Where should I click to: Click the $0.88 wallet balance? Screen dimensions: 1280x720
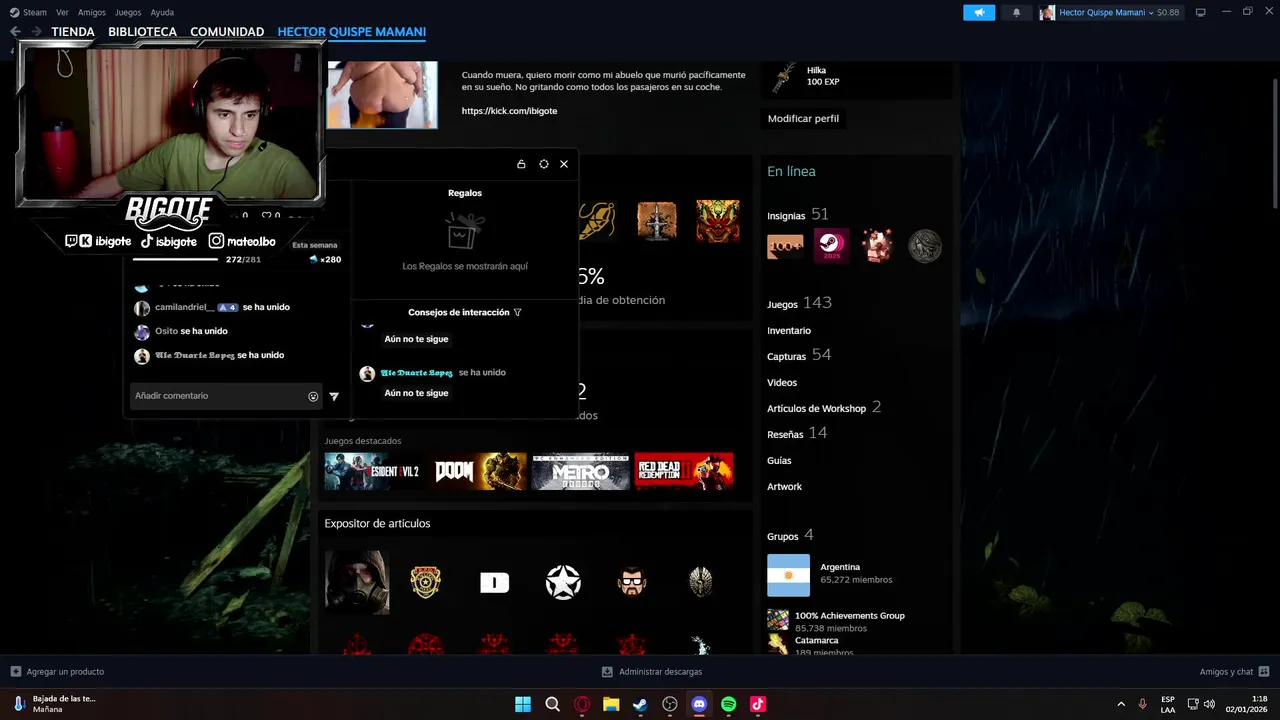tap(1168, 12)
